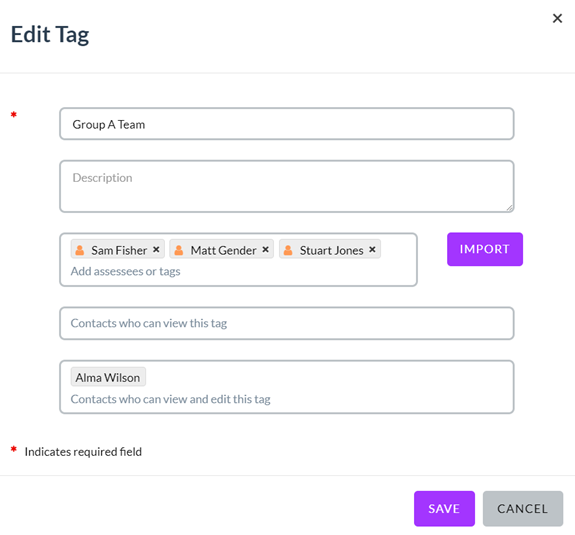This screenshot has height=535, width=575.
Task: Close the Edit Tag dialog
Action: 557,18
